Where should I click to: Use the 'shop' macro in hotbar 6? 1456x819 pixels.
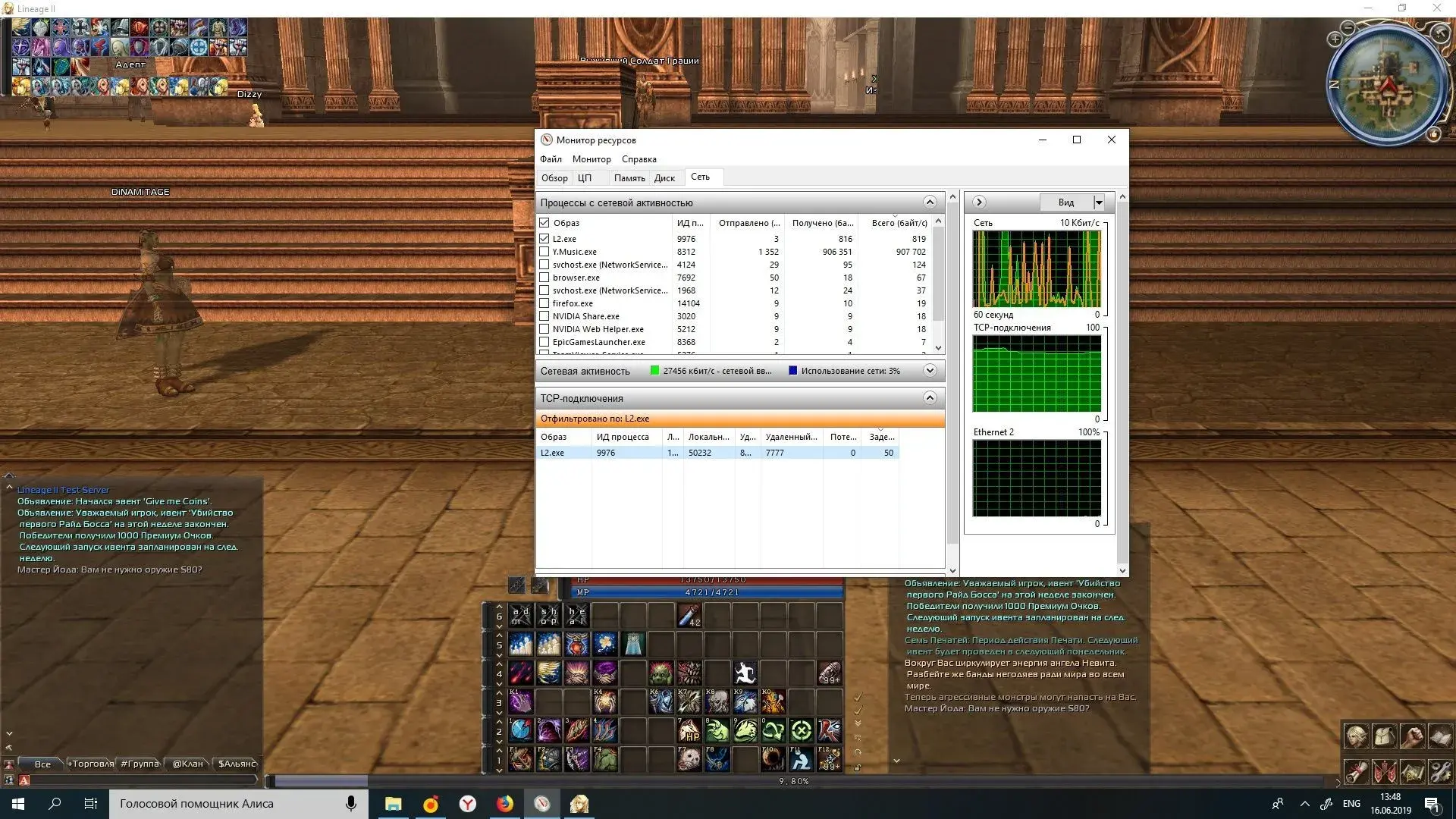(x=548, y=616)
